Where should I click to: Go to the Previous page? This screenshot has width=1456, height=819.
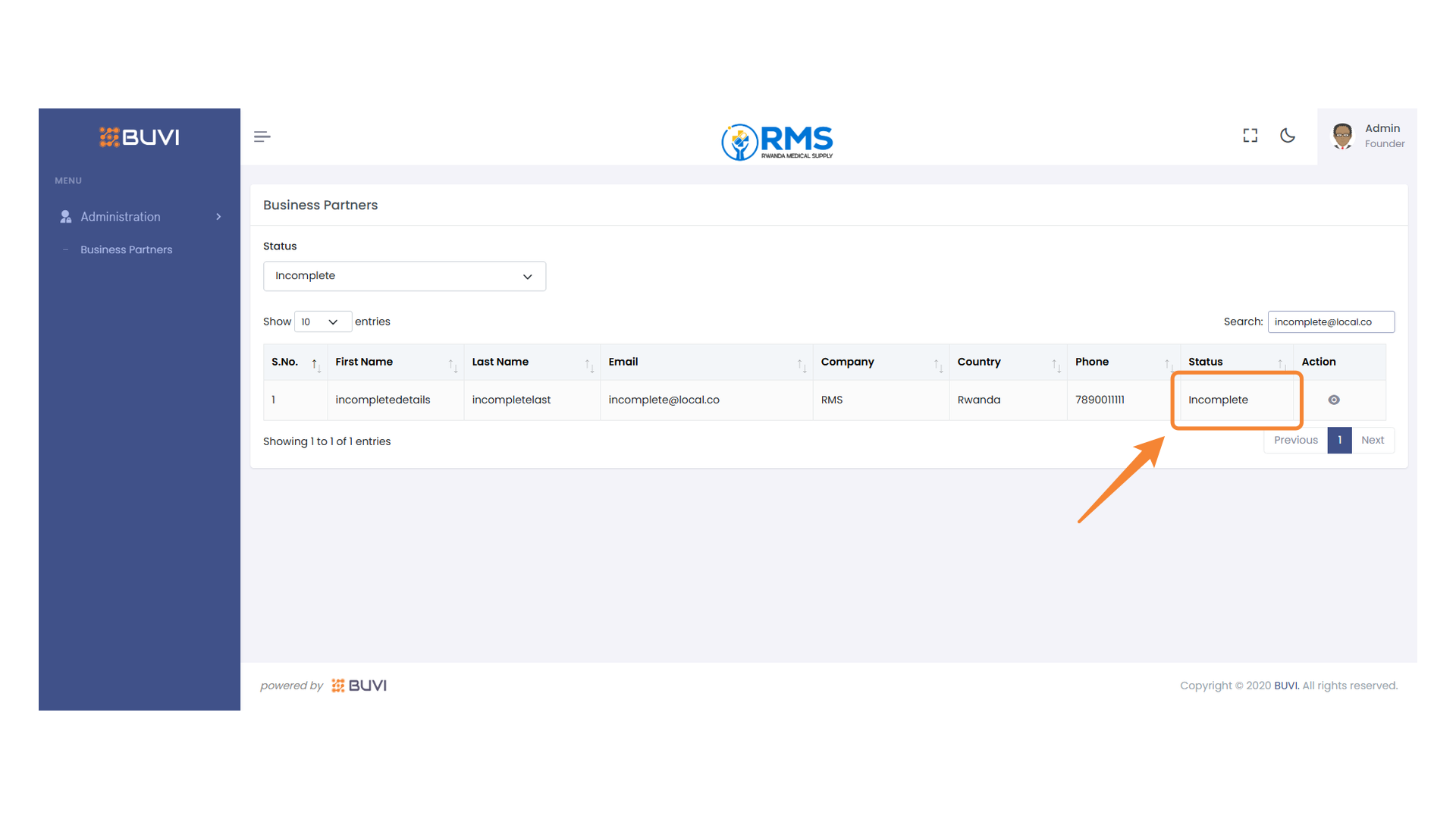pyautogui.click(x=1295, y=440)
